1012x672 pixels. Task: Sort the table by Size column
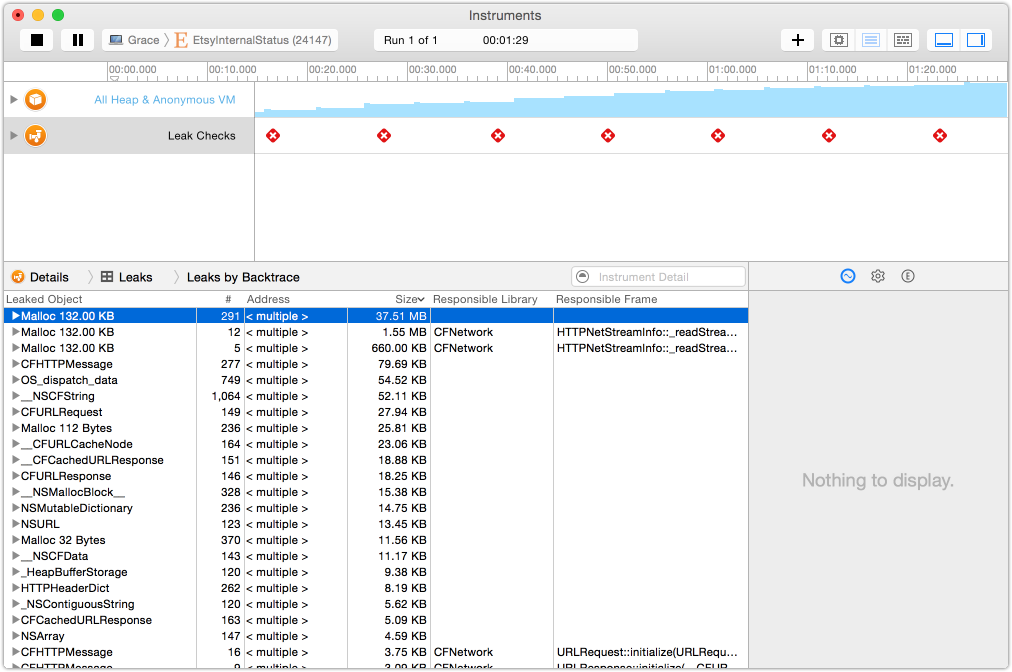coord(408,299)
